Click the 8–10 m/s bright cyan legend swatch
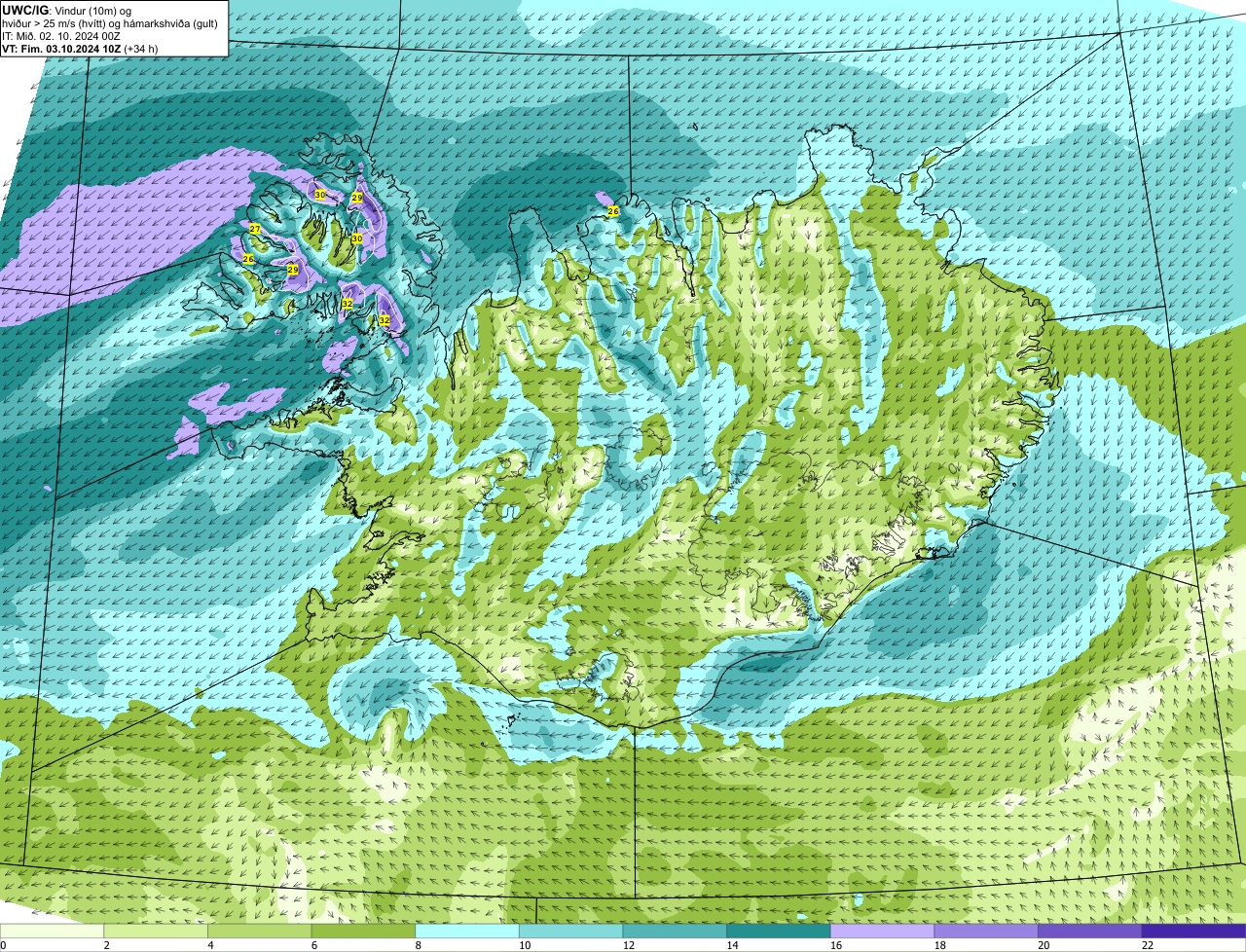The width and height of the screenshot is (1246, 952). pyautogui.click(x=467, y=931)
